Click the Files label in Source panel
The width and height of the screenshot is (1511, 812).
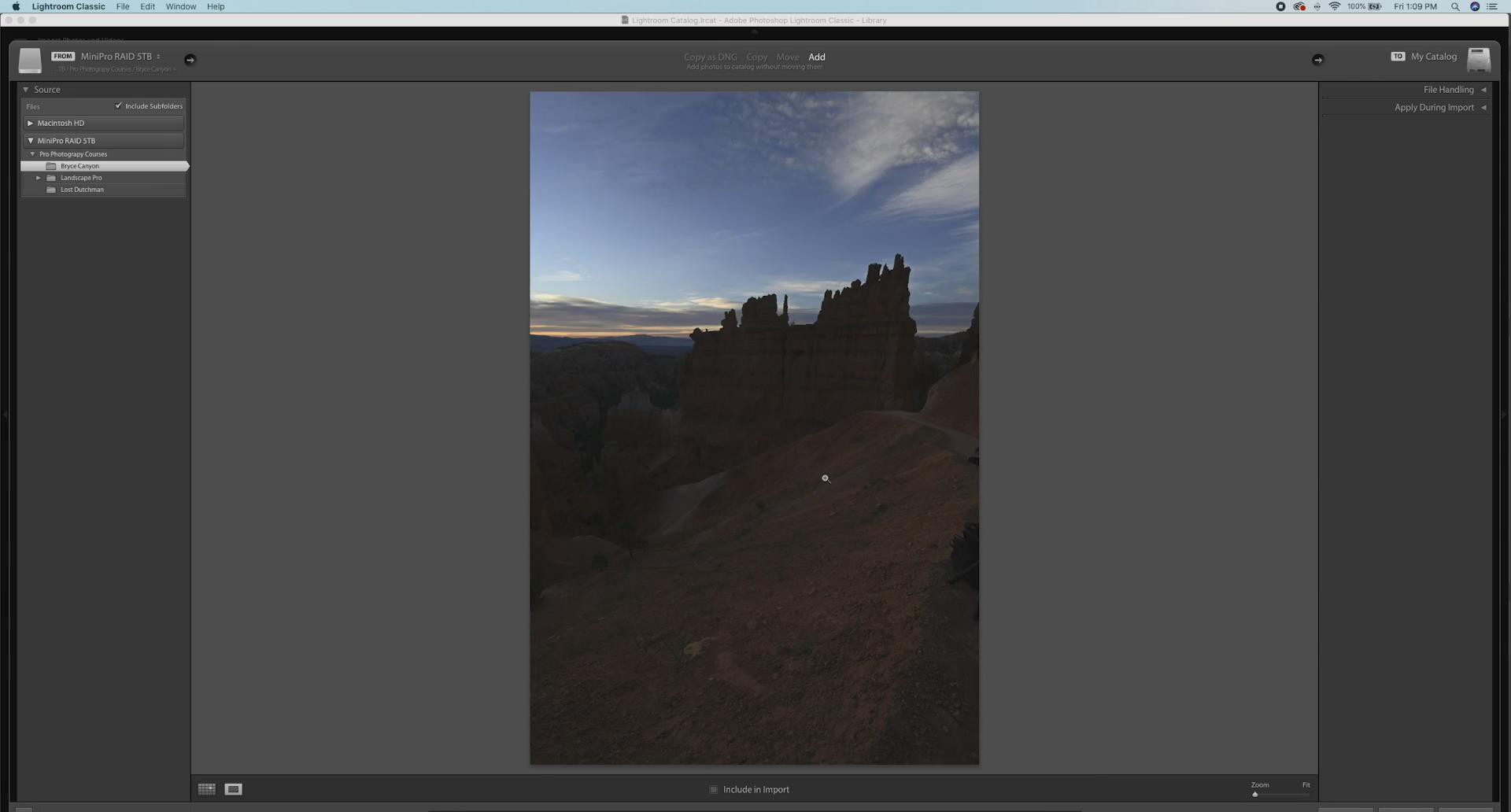(x=33, y=106)
